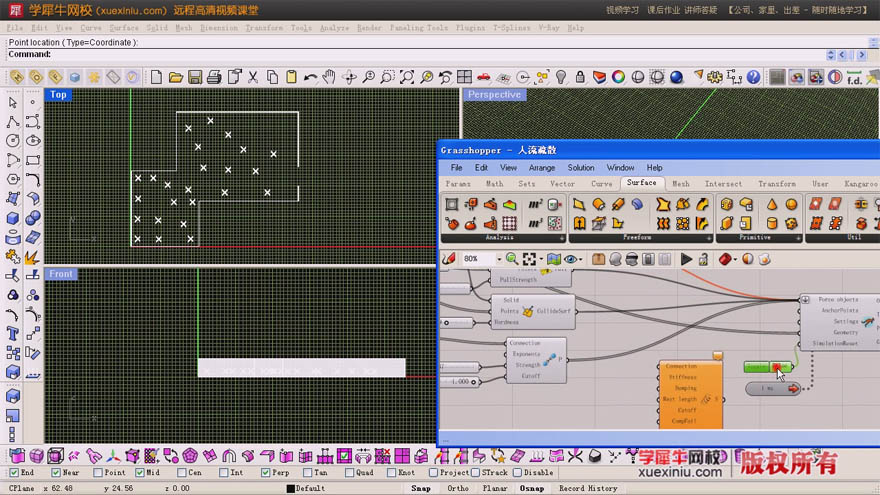This screenshot has width=880, height=495.
Task: Click the 1.000 number slider on canvas
Action: pos(460,382)
